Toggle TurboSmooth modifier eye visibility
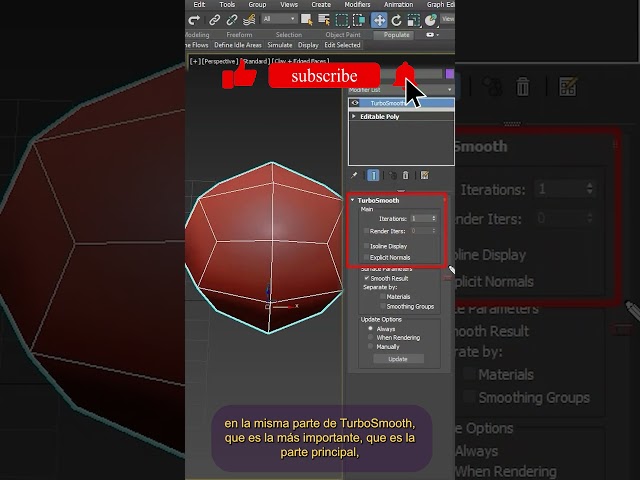Screen dimensions: 640x480 coord(355,103)
